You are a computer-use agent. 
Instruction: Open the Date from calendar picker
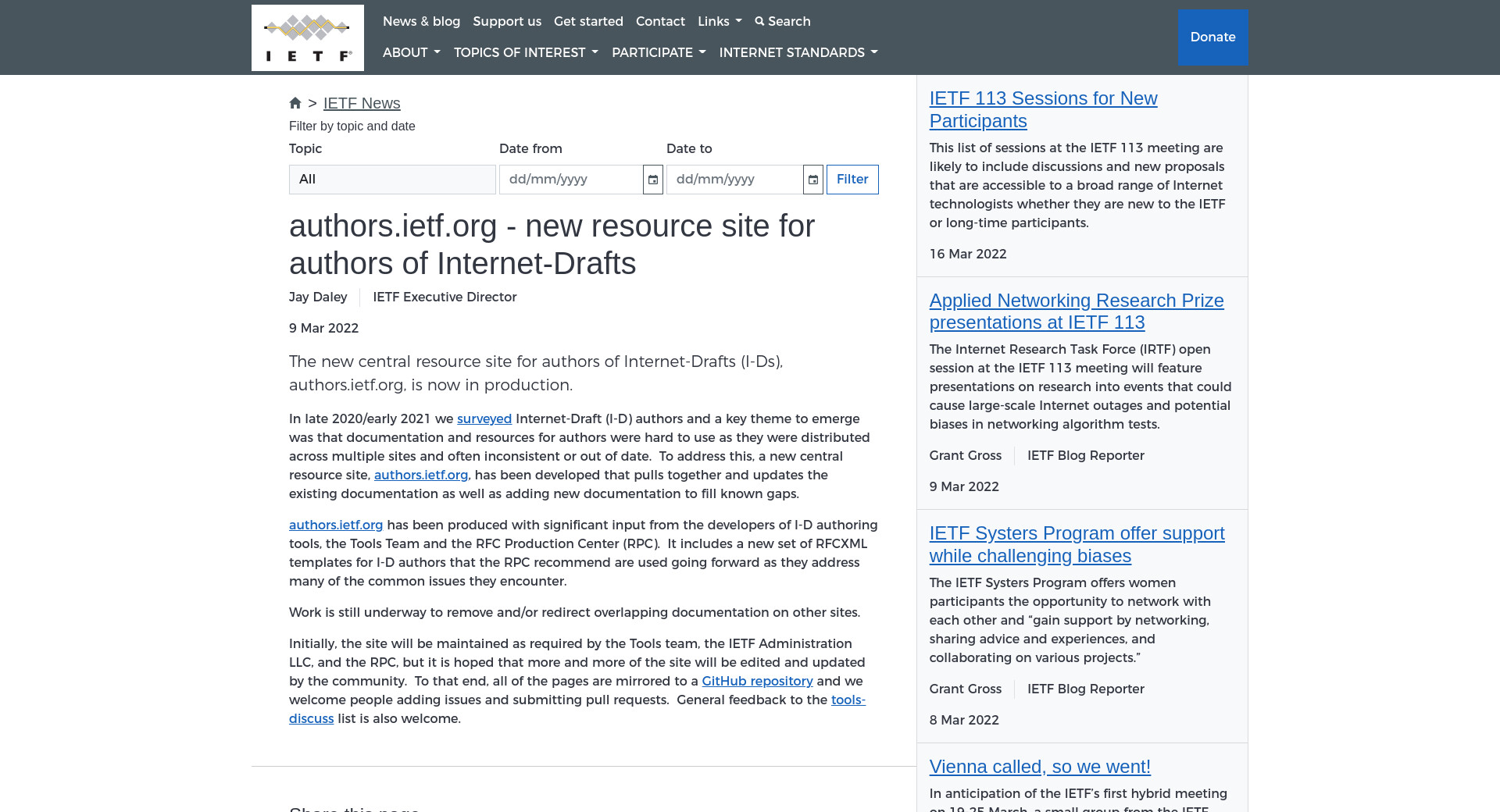[x=653, y=180]
